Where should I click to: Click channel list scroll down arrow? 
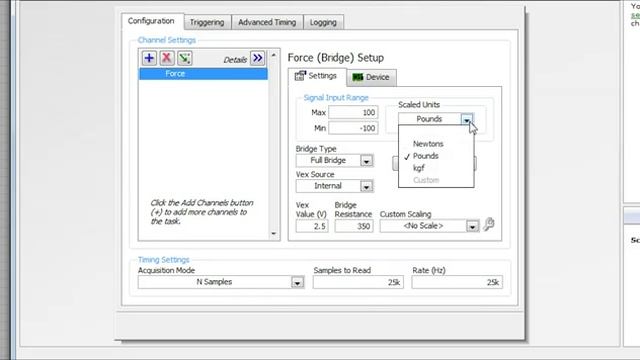coord(273,234)
